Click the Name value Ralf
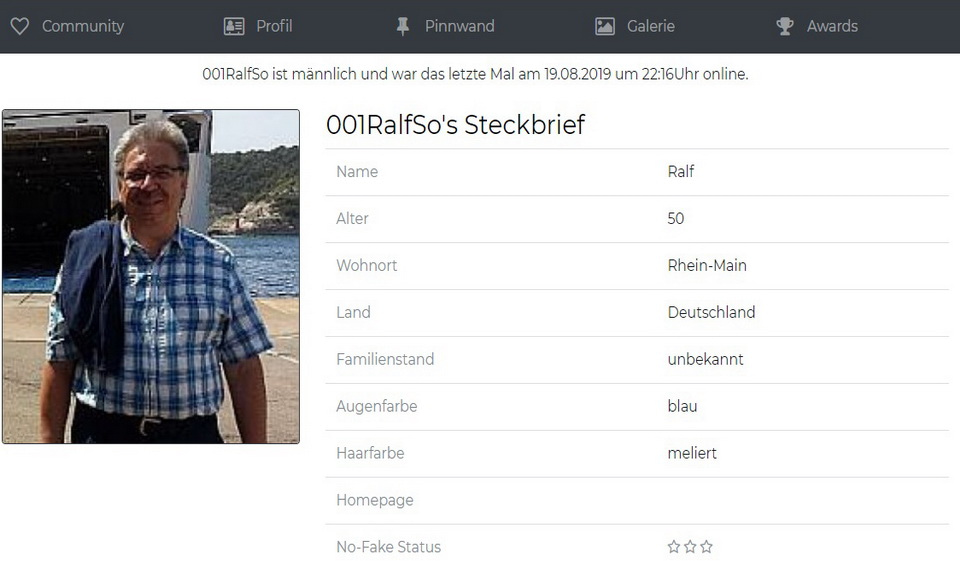Viewport: 960px width, 561px height. 681,171
